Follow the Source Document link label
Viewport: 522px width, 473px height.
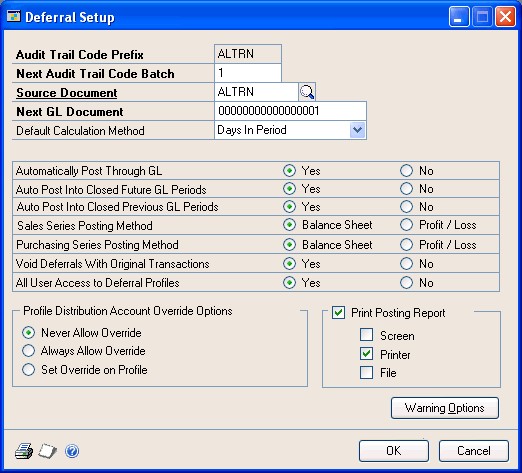tap(67, 93)
